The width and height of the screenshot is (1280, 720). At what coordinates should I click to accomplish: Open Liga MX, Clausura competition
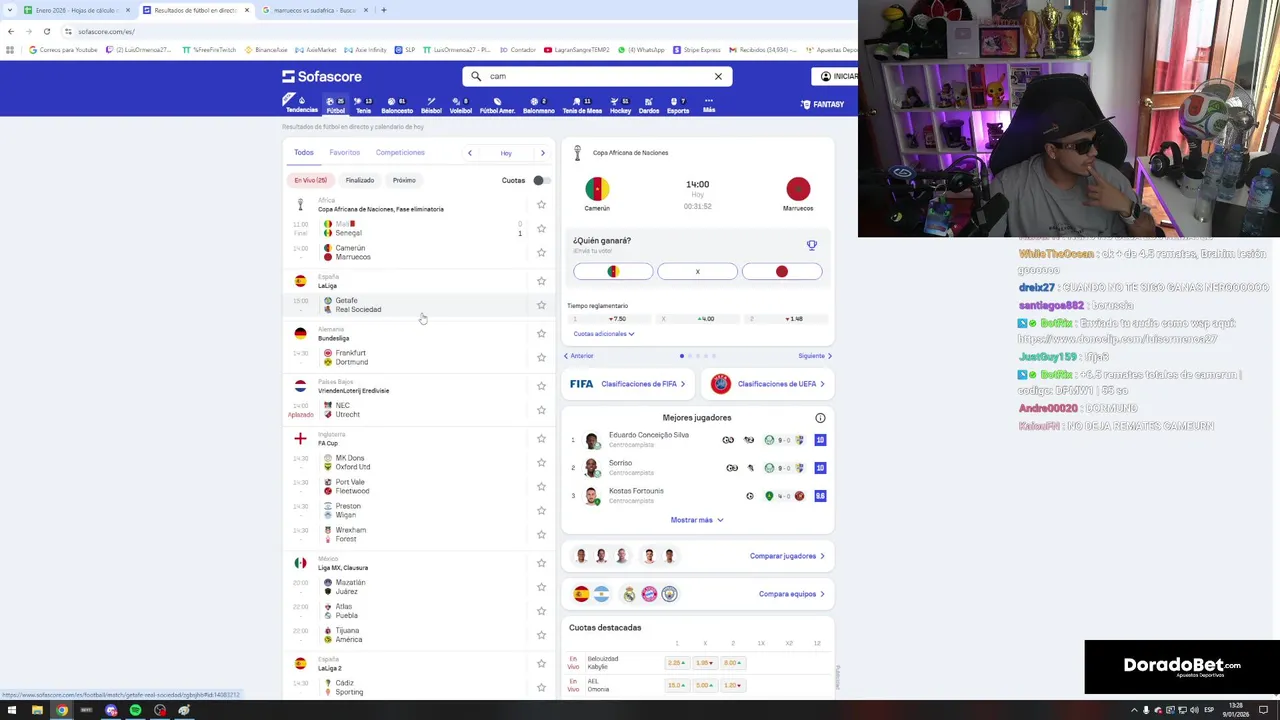(343, 567)
